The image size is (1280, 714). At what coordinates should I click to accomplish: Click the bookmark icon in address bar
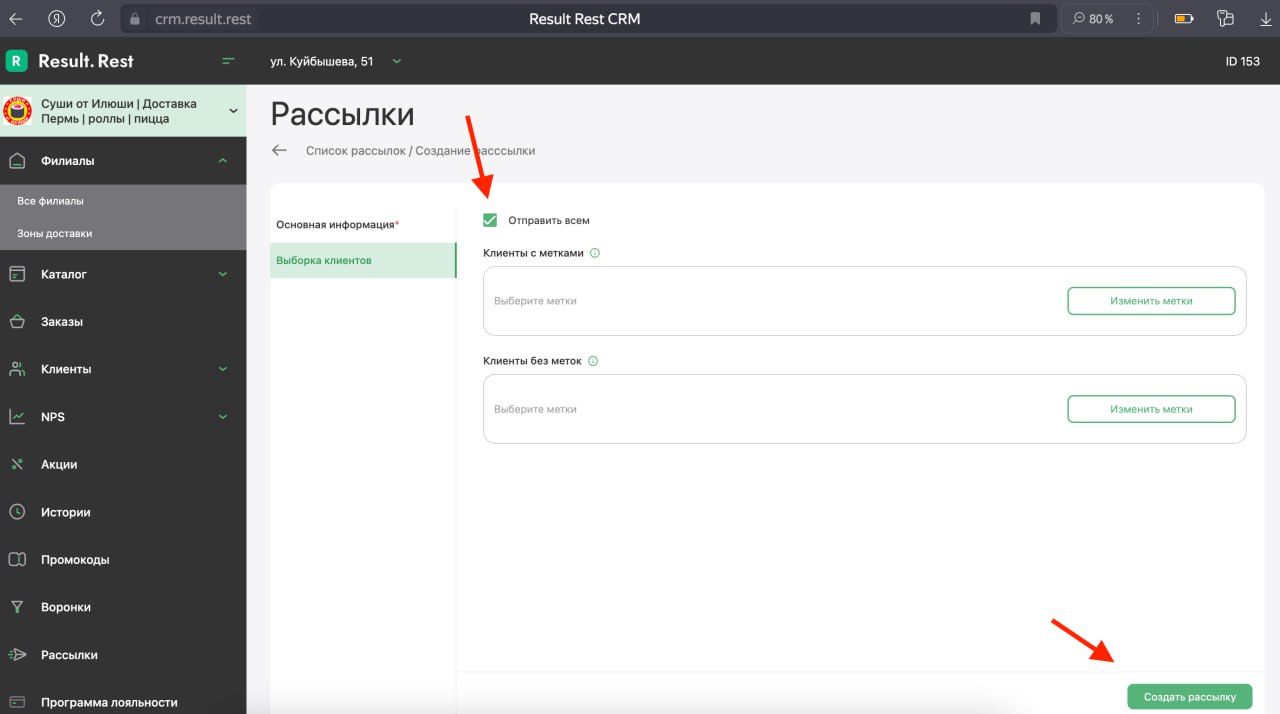tap(1035, 18)
